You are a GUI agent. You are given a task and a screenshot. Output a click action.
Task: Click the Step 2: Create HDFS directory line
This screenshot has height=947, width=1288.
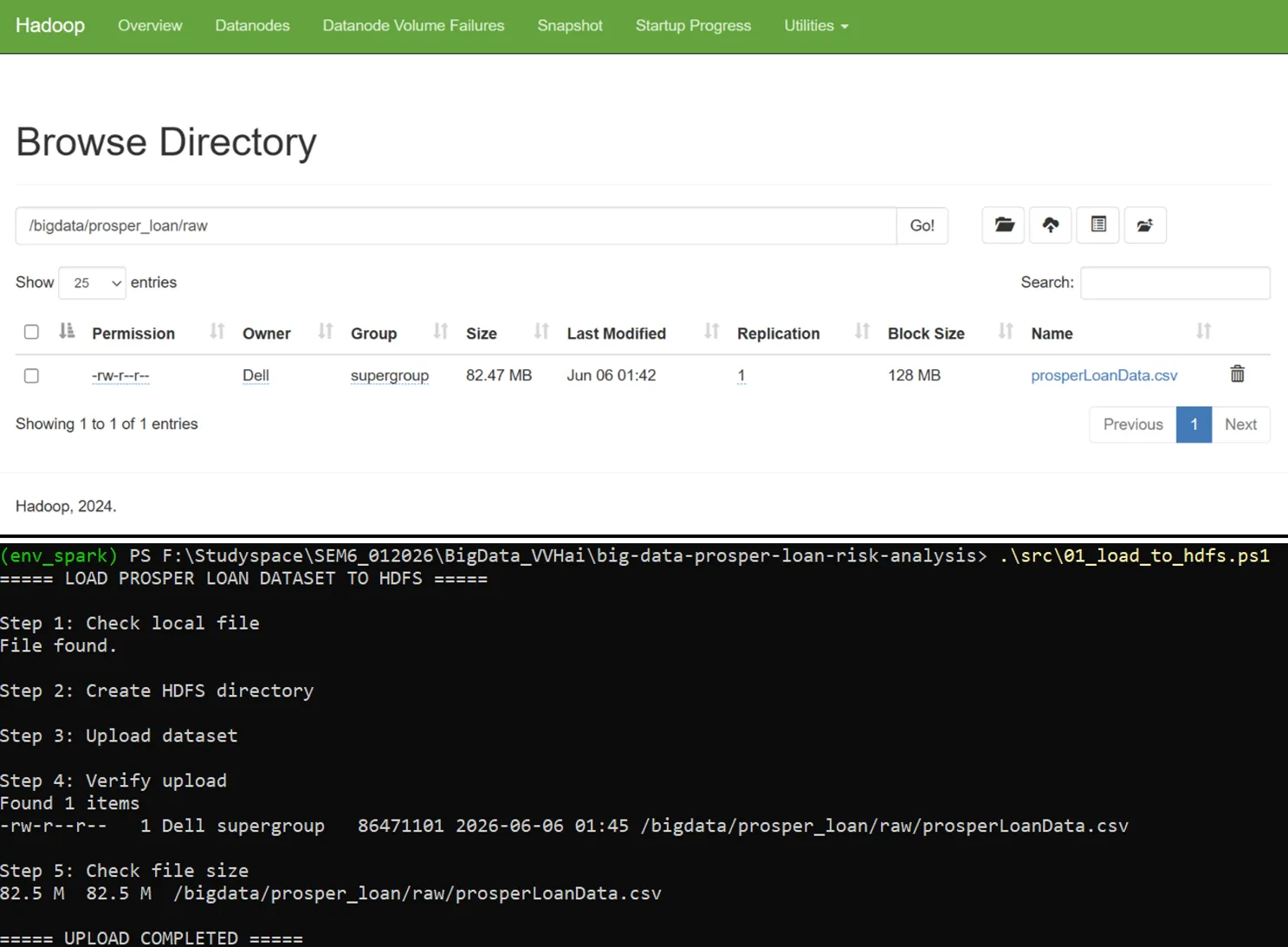[157, 691]
